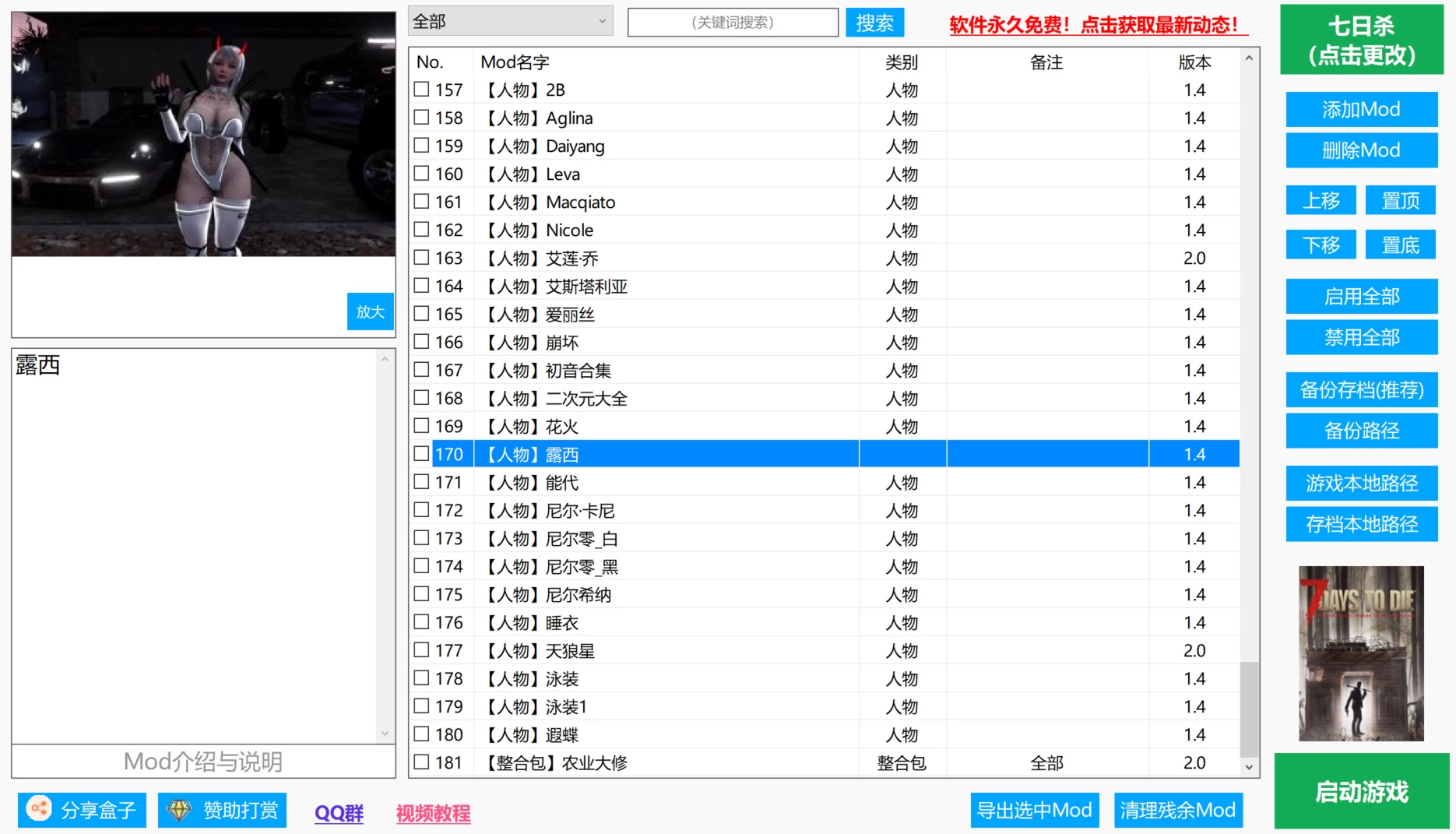The height and width of the screenshot is (834, 1456).
Task: Open the QQ群 link
Action: [339, 813]
